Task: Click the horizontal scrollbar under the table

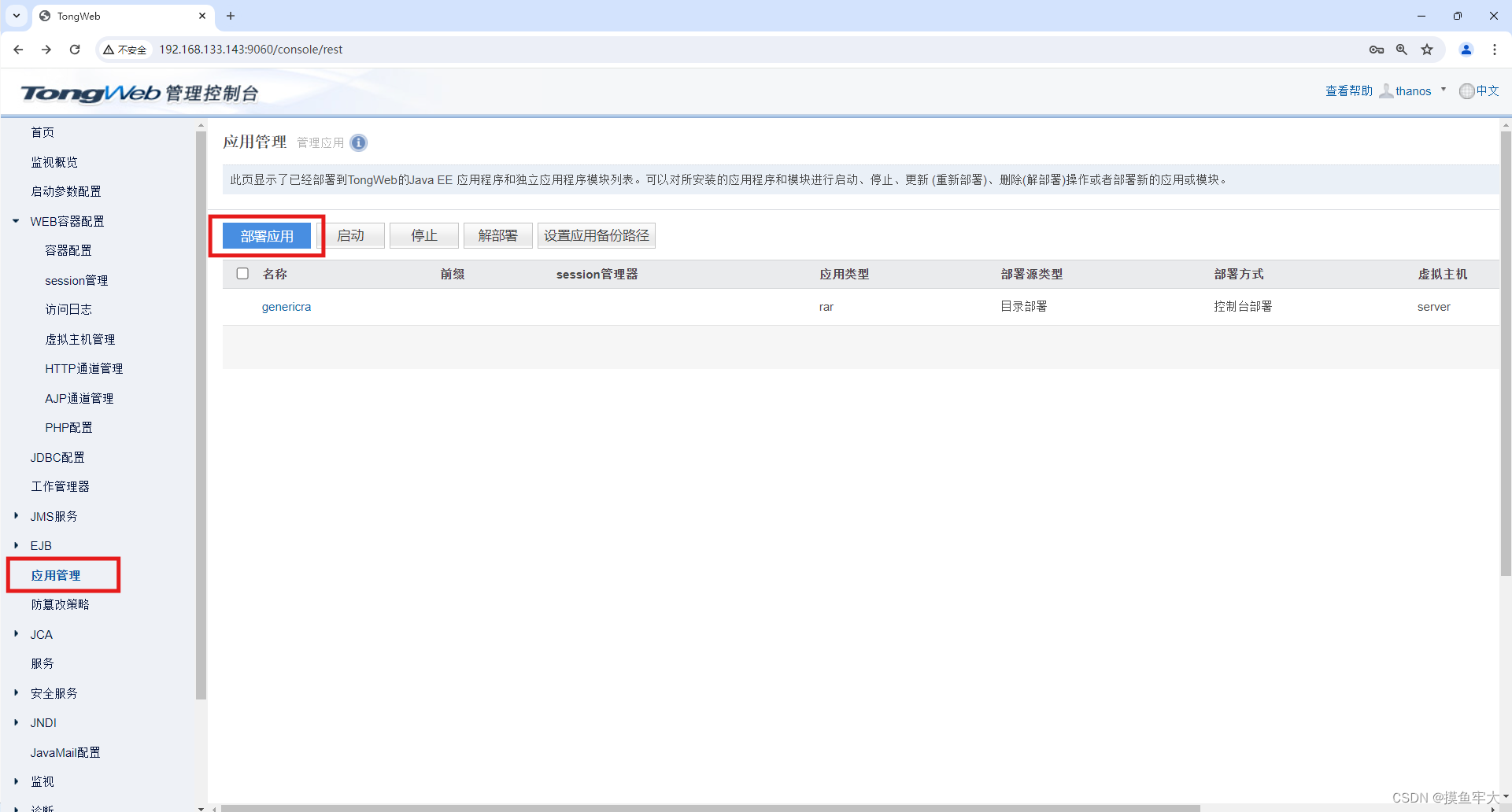Action: pyautogui.click(x=710, y=808)
